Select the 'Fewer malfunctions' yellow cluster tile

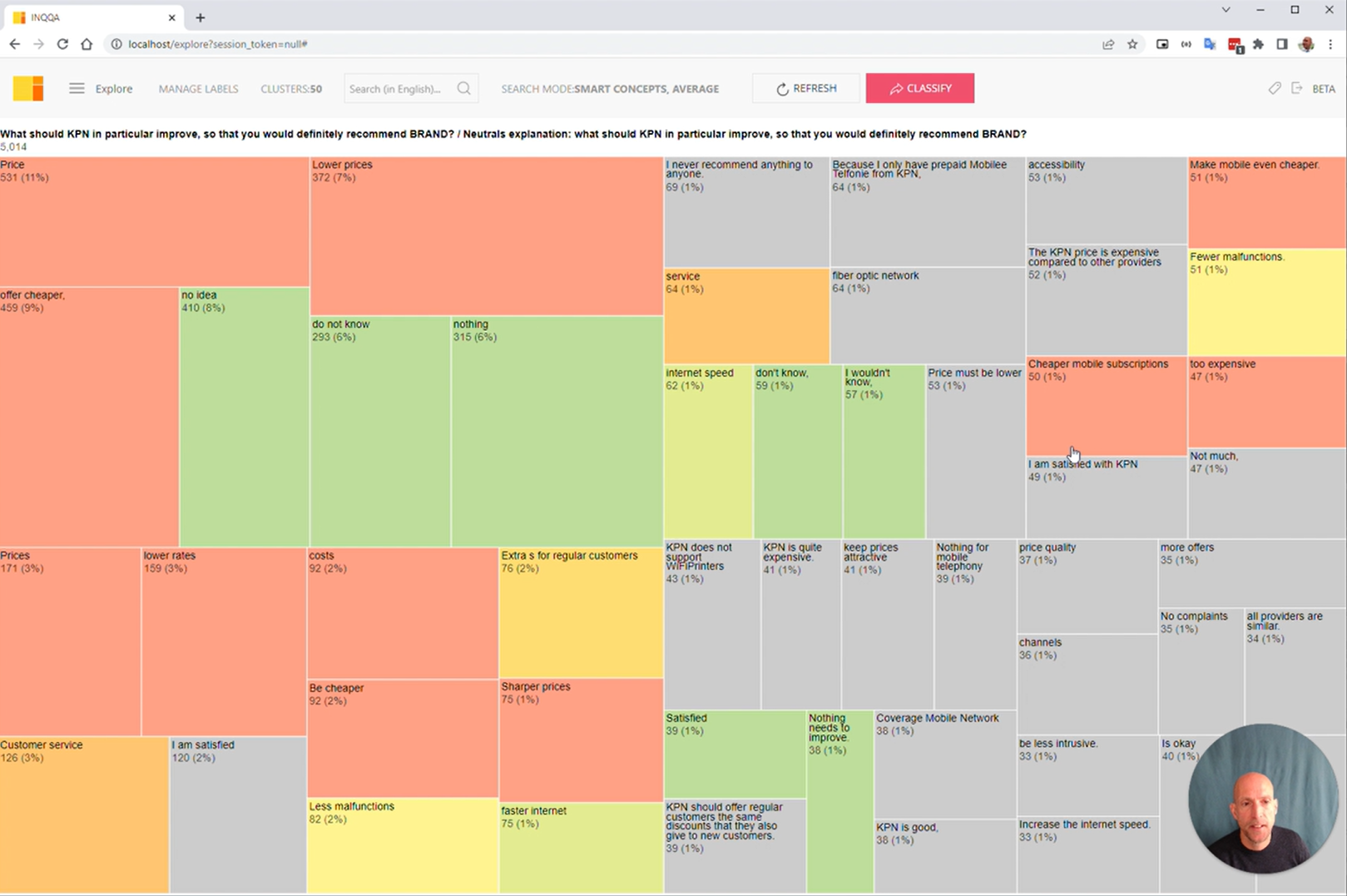coord(1266,304)
